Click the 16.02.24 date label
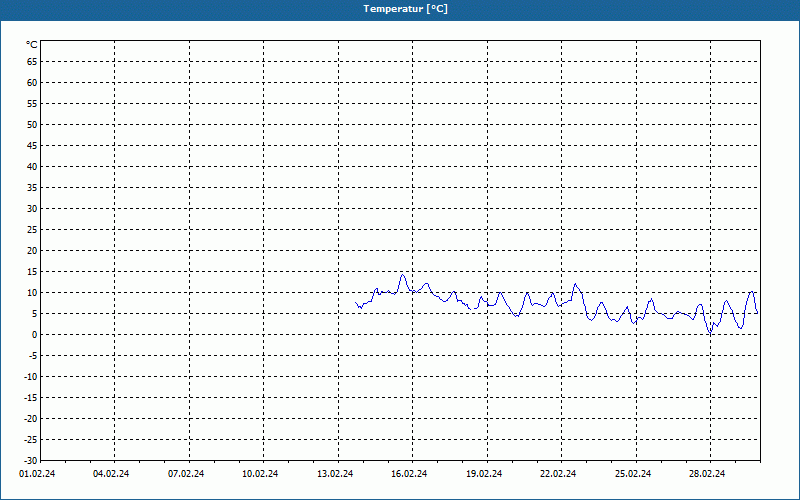 pyautogui.click(x=409, y=474)
